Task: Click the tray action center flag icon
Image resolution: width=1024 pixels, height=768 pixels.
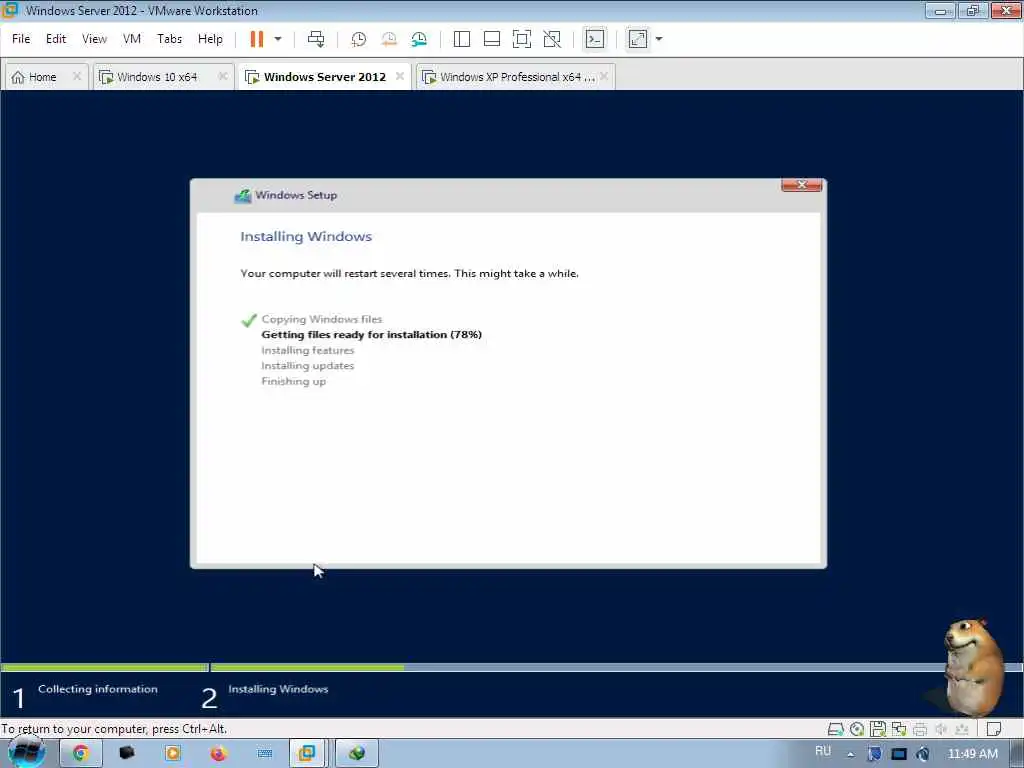Action: pos(874,754)
